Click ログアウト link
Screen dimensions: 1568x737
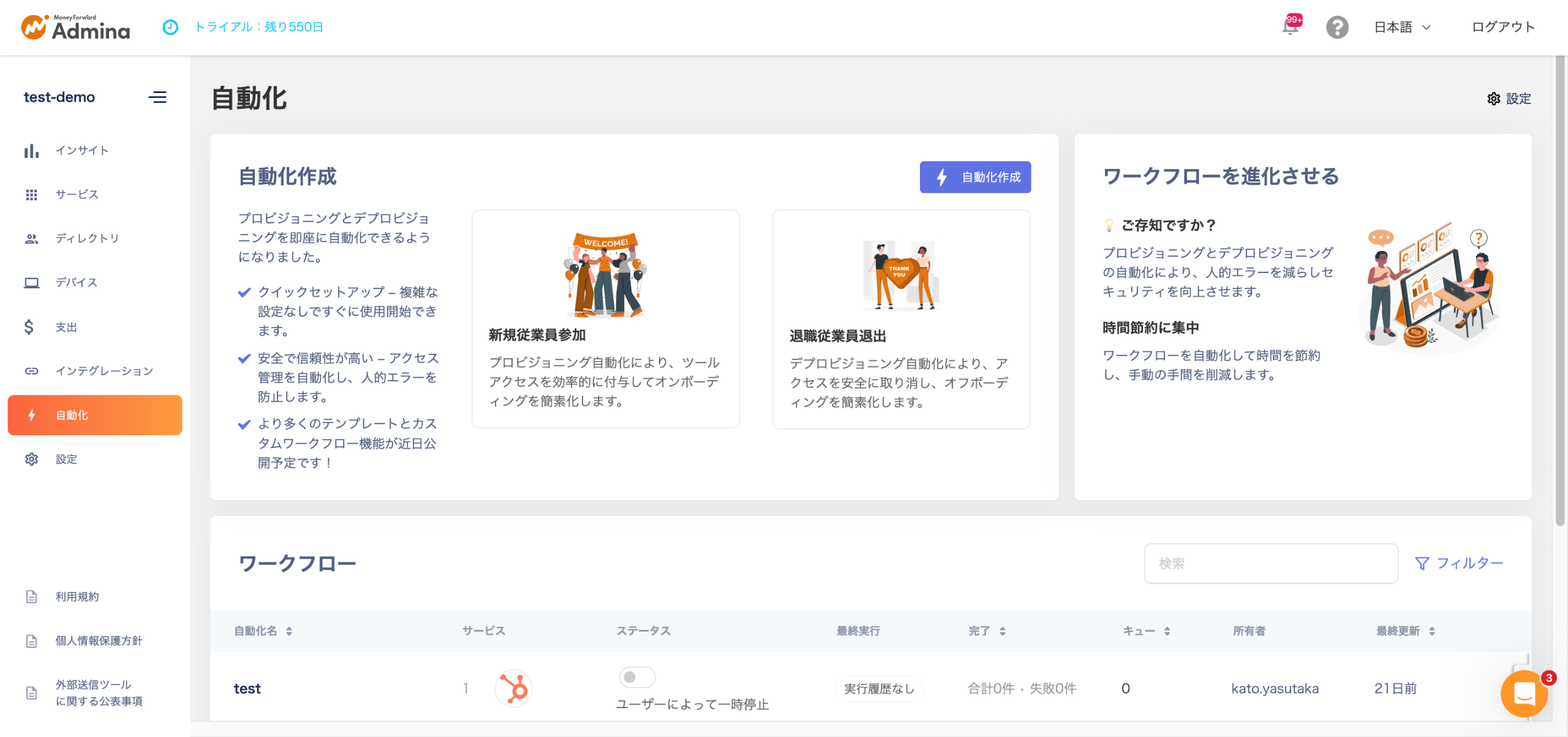coord(1502,28)
